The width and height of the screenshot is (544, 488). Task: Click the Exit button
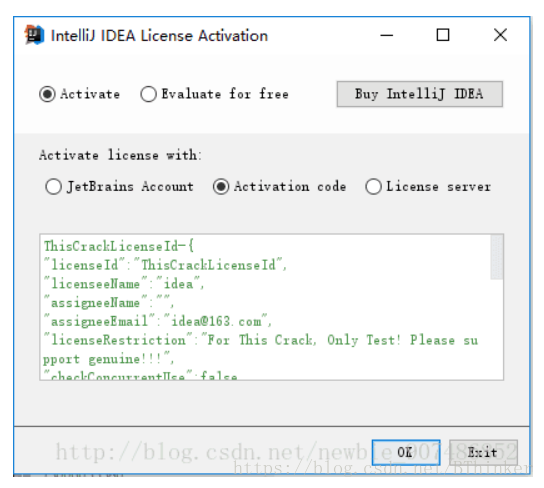483,452
